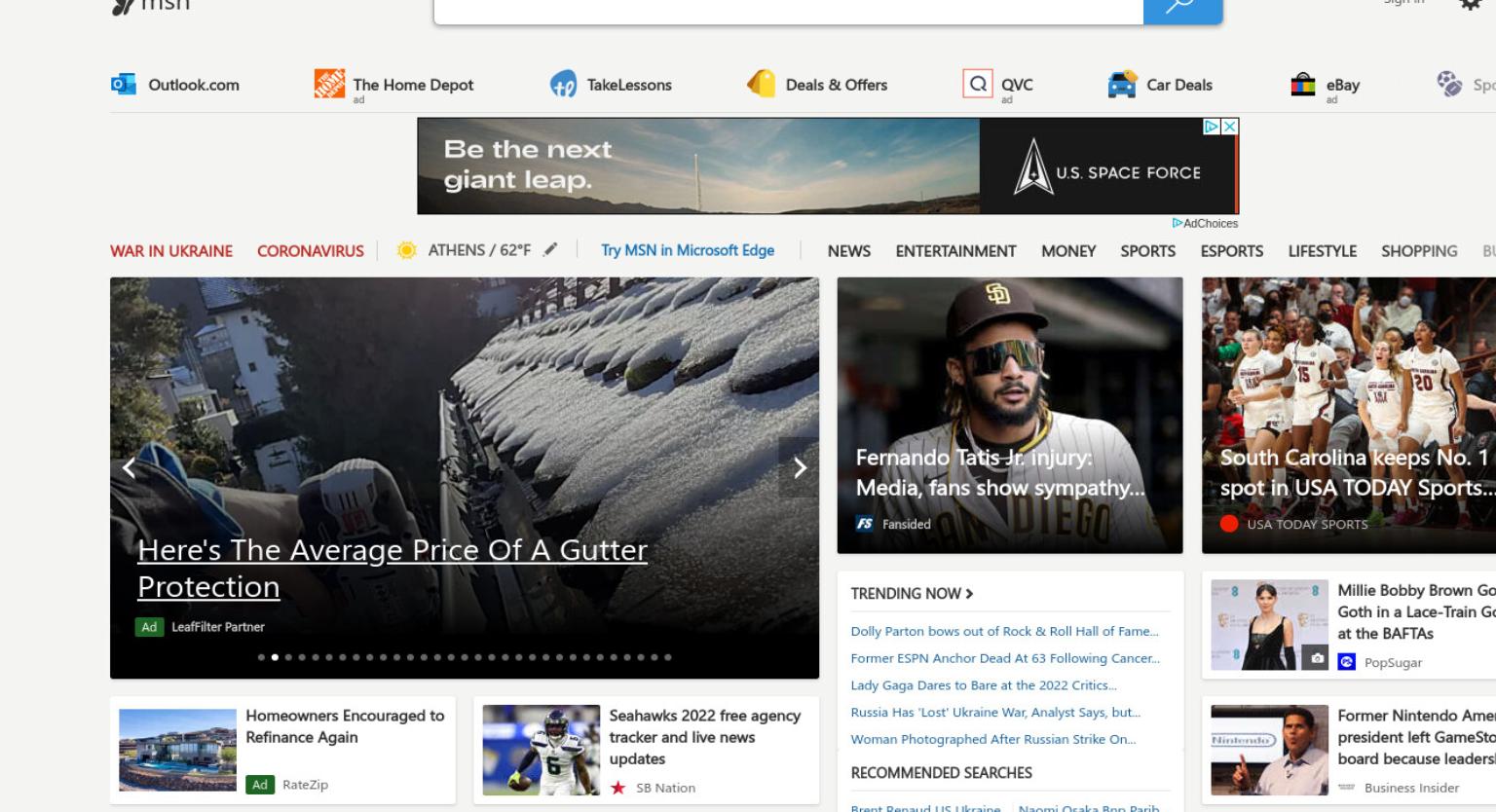Select the LIFESTYLE tab
Viewport: 1496px width, 812px height.
(x=1322, y=251)
